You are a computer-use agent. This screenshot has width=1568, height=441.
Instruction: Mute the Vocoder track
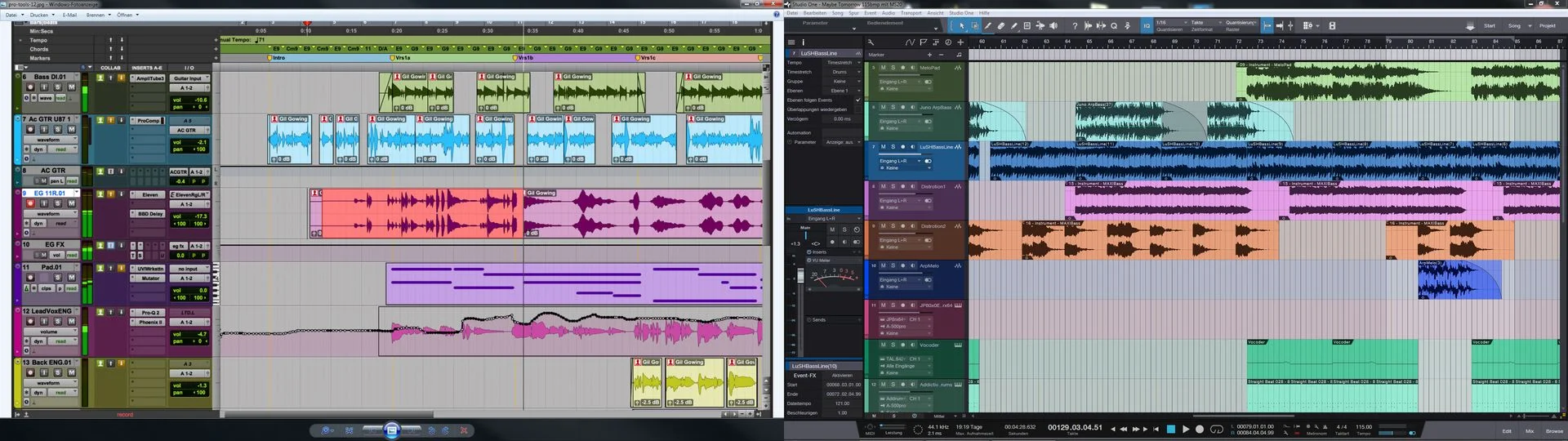883,345
